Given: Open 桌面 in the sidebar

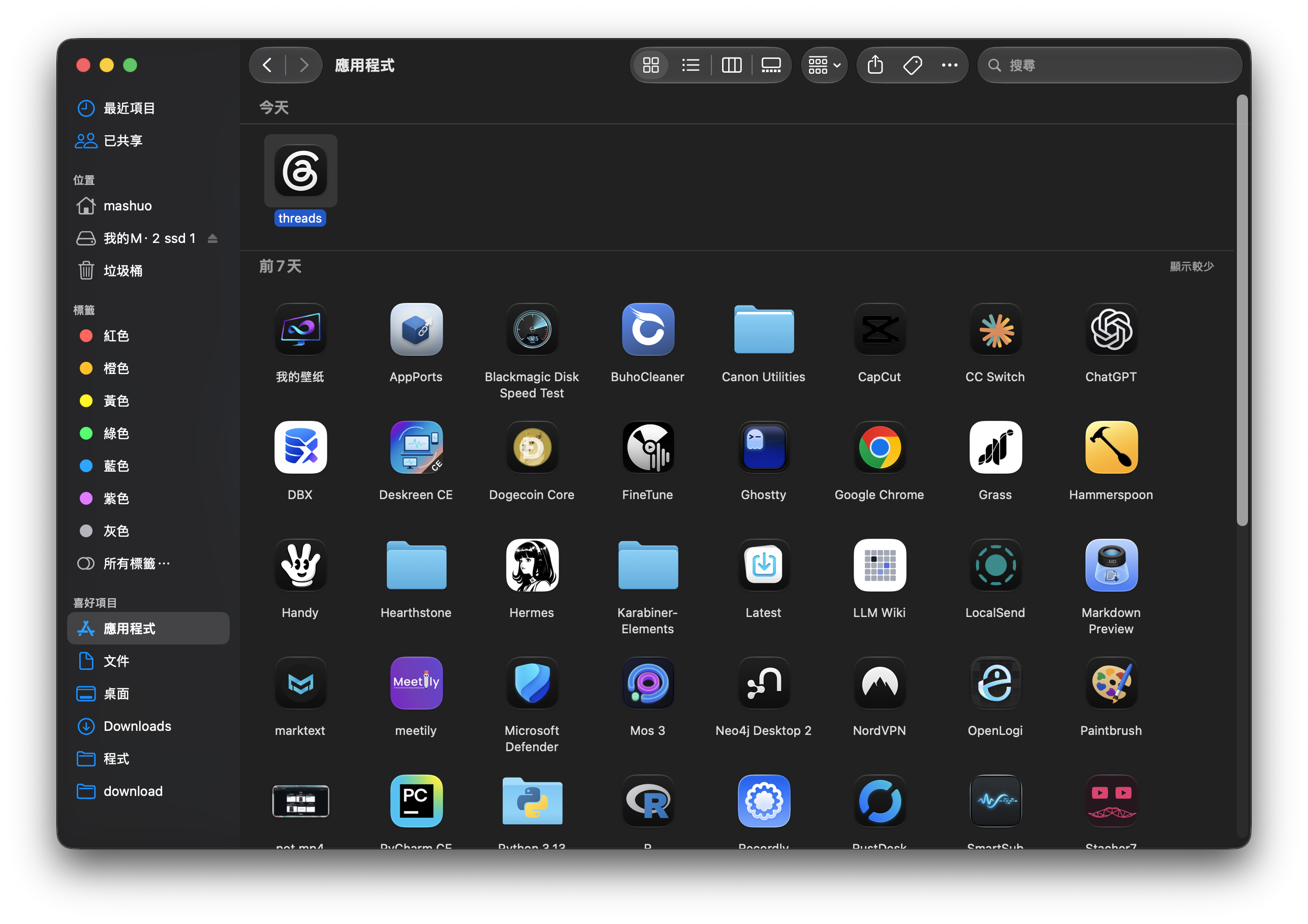Looking at the screenshot, I should [x=148, y=693].
